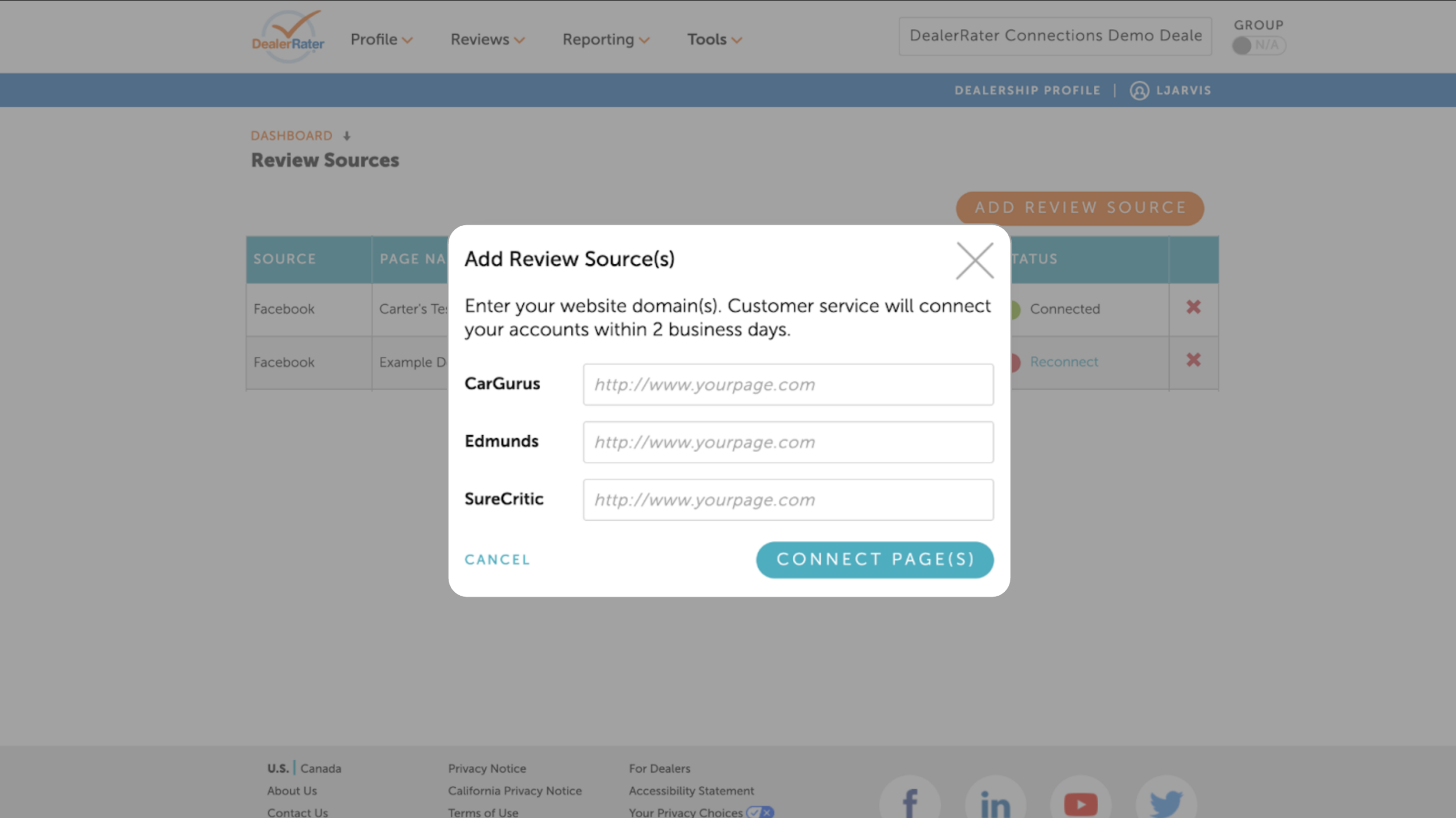Click the Dashboard down arrow icon
Viewport: 1456px width, 818px height.
pos(347,136)
